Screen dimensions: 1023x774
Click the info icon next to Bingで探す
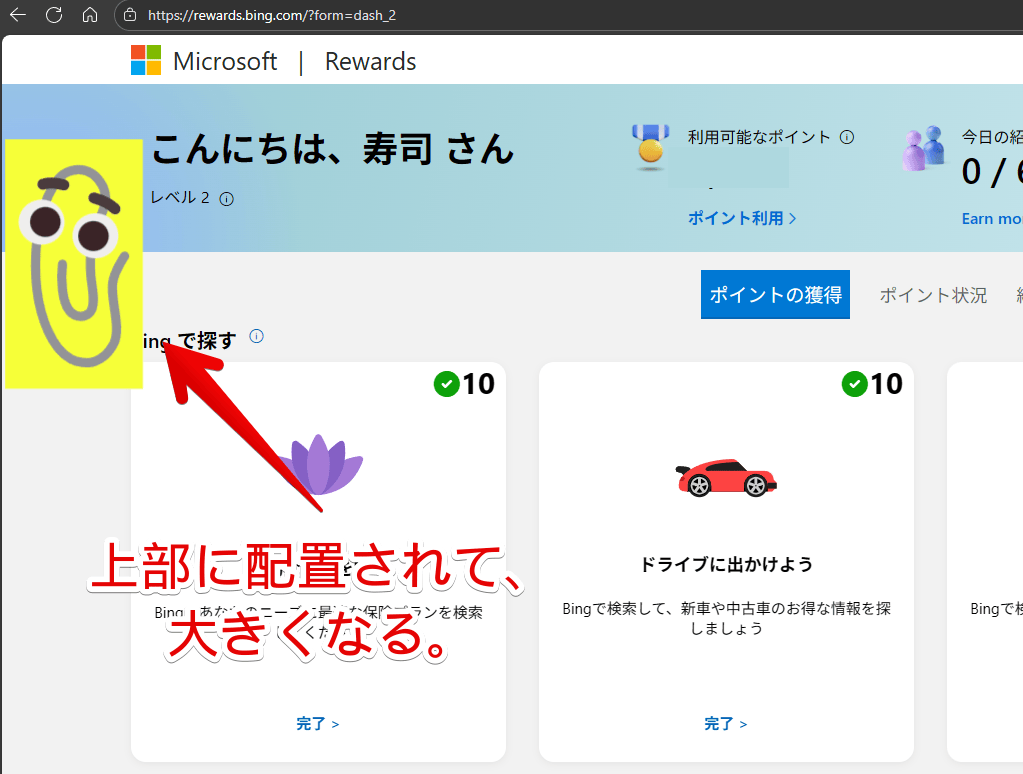point(256,336)
